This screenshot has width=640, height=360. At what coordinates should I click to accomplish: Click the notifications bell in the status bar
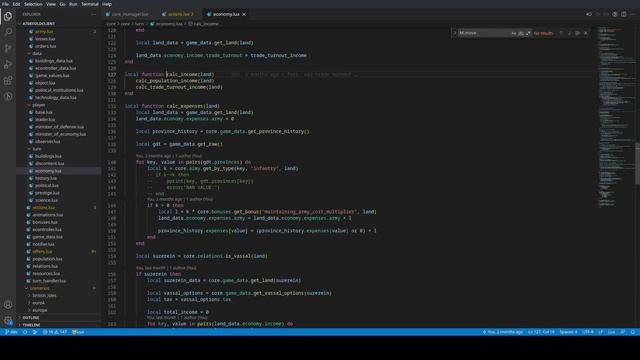click(x=633, y=332)
